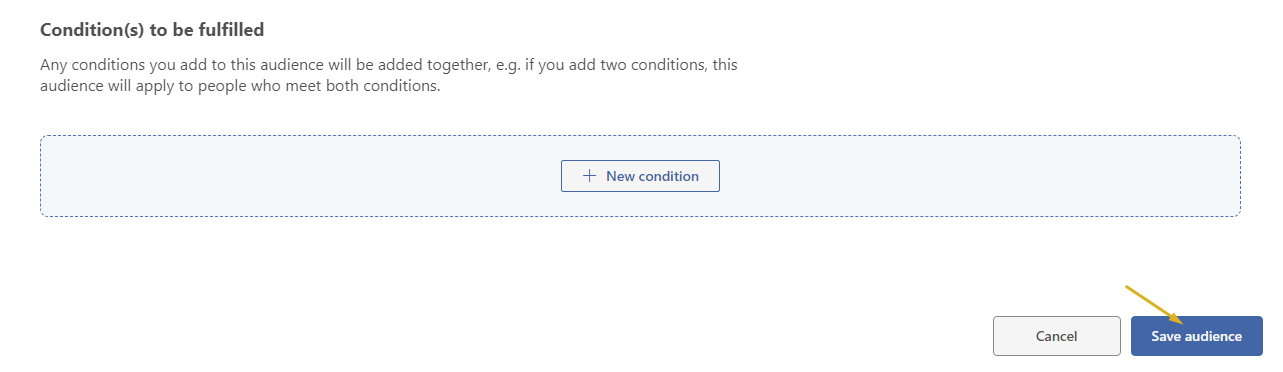This screenshot has width=1283, height=372.
Task: Click the first line of the description text
Action: 403,65
